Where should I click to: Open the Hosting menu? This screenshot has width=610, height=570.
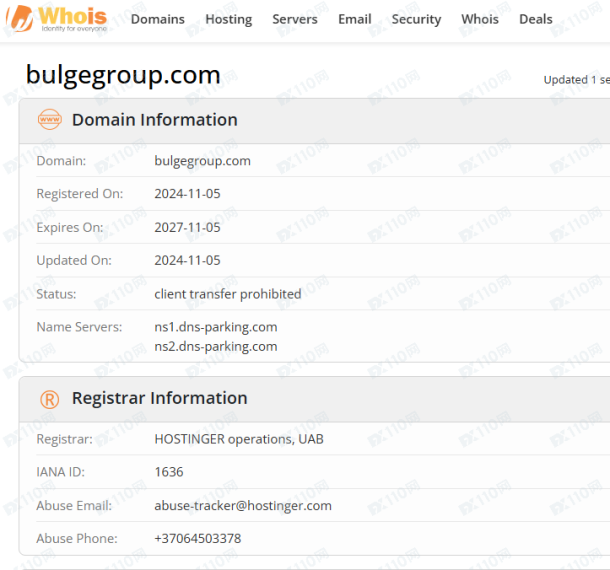pos(229,19)
